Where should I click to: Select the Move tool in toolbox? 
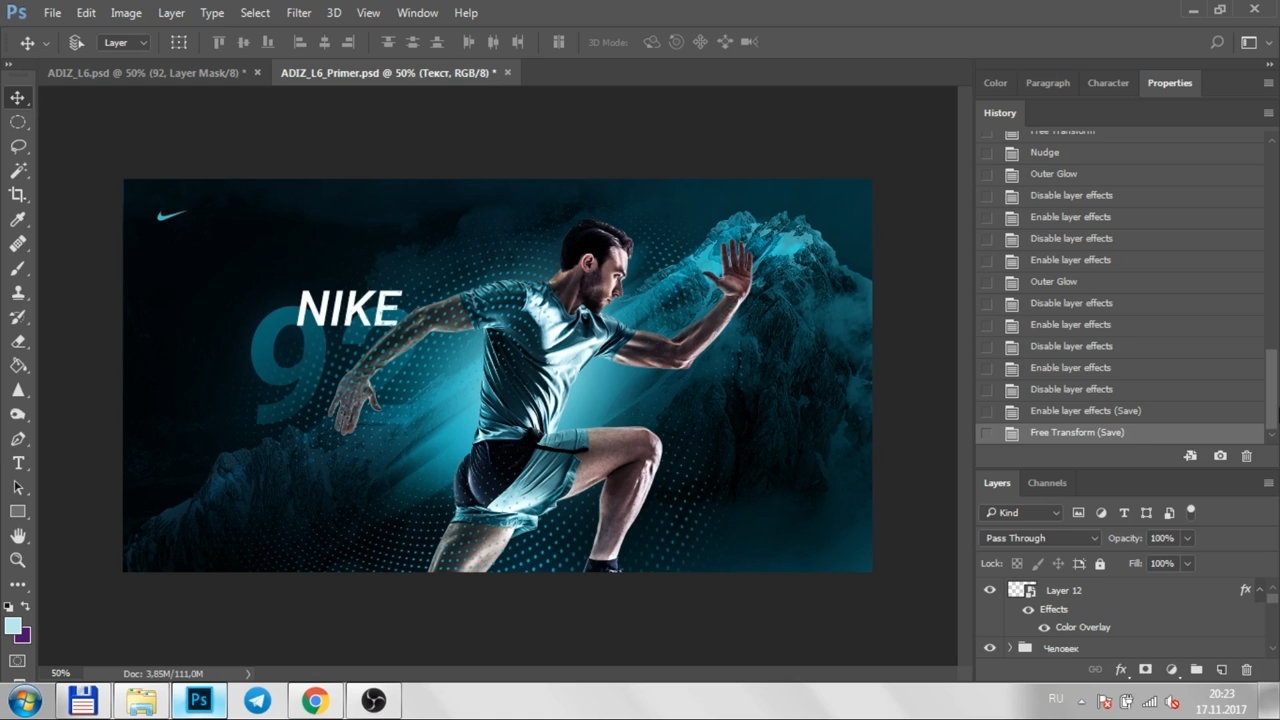tap(18, 97)
